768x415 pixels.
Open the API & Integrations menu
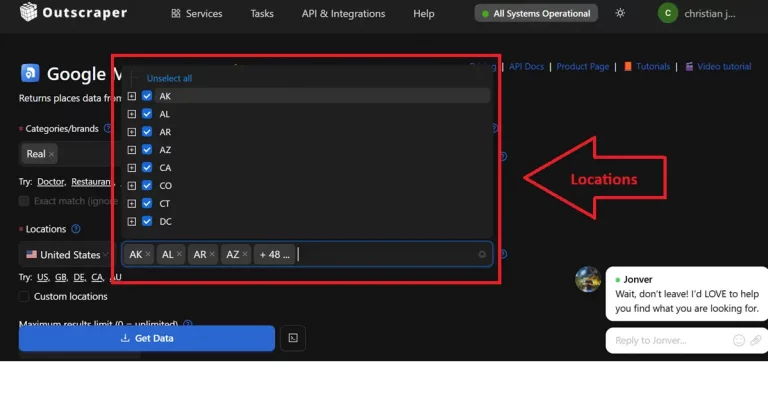click(343, 14)
